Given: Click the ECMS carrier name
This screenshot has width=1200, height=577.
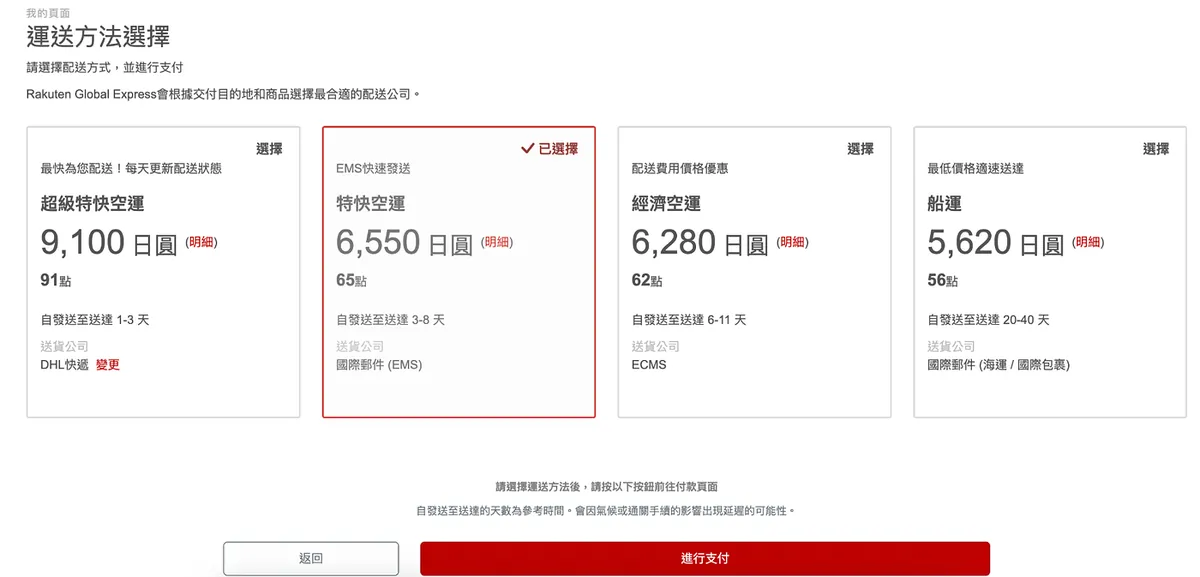Looking at the screenshot, I should click(x=649, y=365).
